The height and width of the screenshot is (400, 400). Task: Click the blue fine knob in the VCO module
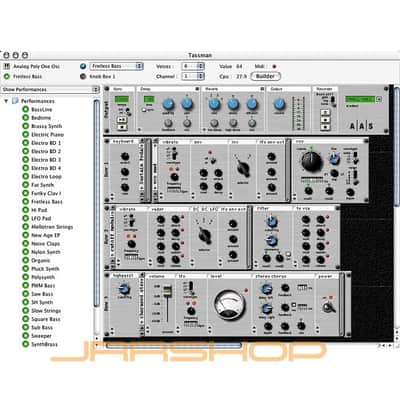point(334,159)
